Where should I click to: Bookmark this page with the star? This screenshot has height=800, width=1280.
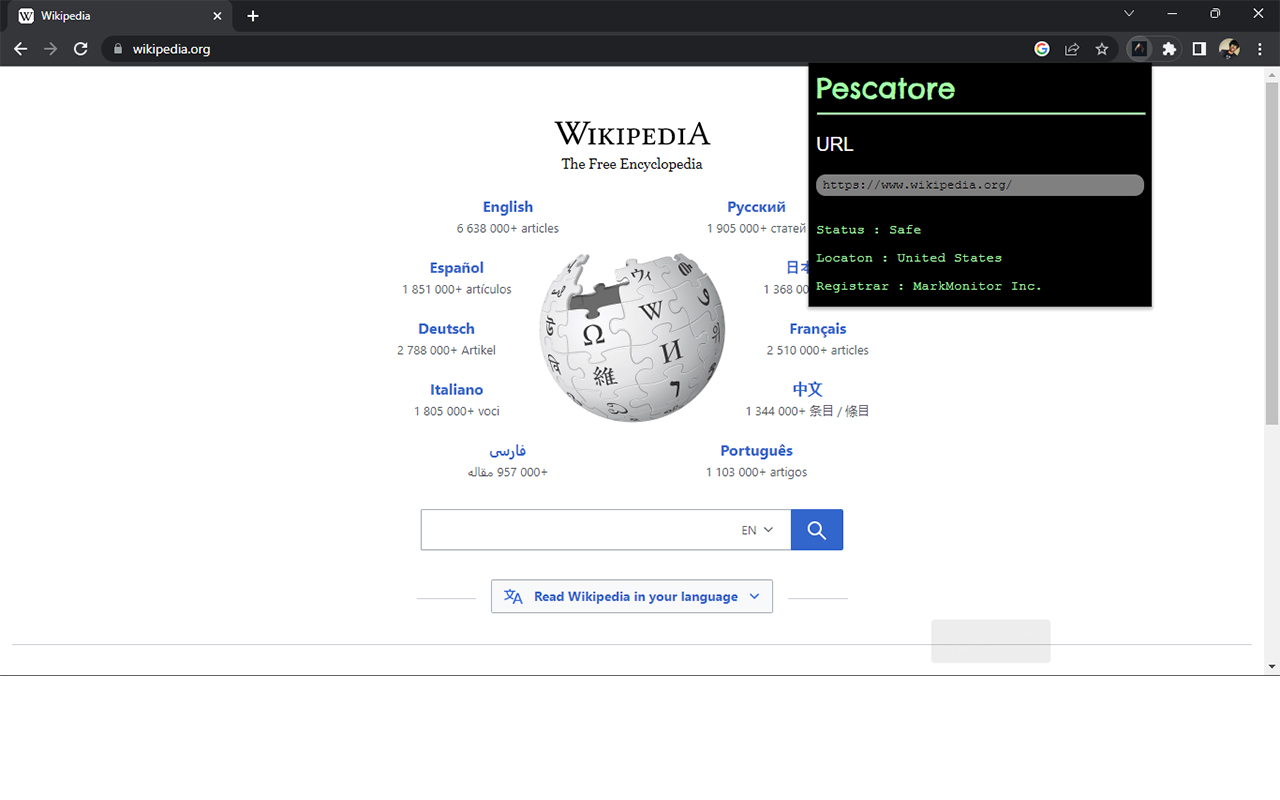pyautogui.click(x=1102, y=49)
